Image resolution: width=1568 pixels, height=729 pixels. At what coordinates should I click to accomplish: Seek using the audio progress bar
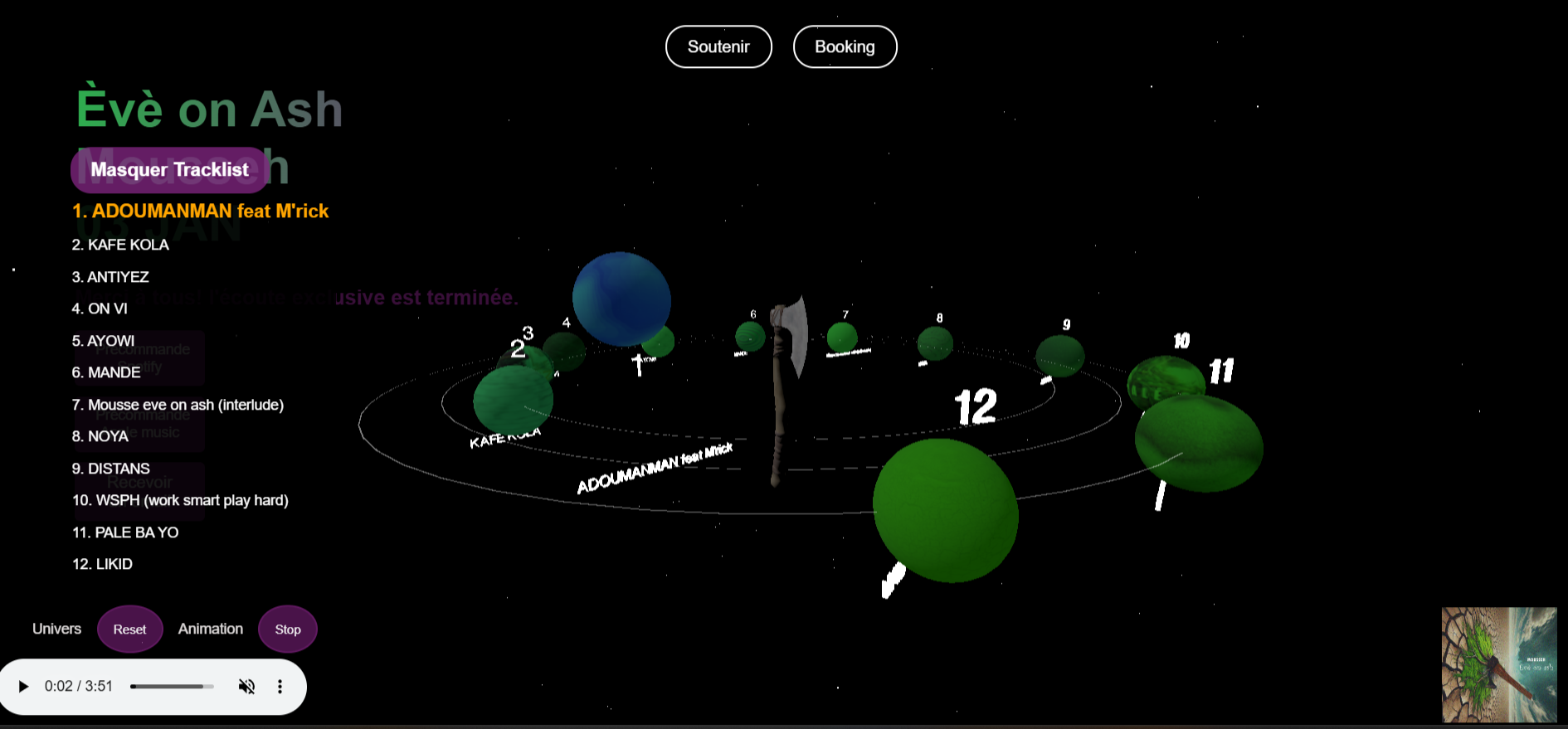[x=172, y=687]
